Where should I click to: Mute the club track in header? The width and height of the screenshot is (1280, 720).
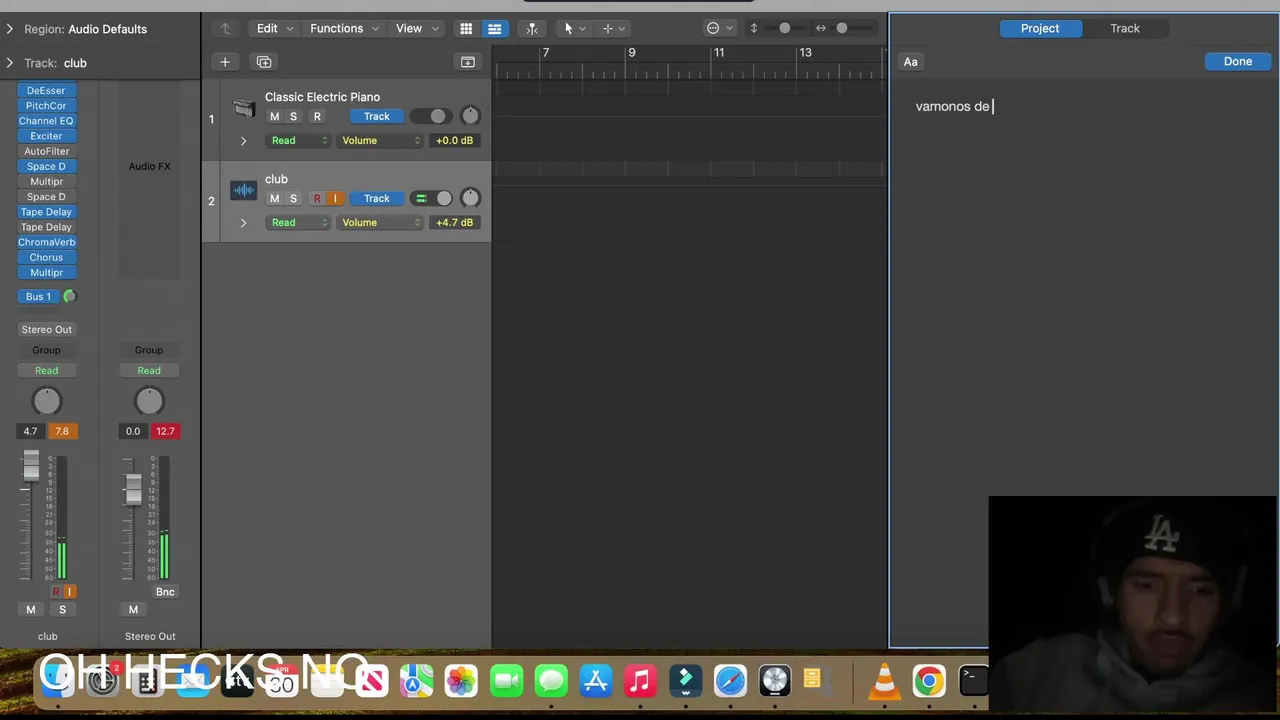pos(274,198)
